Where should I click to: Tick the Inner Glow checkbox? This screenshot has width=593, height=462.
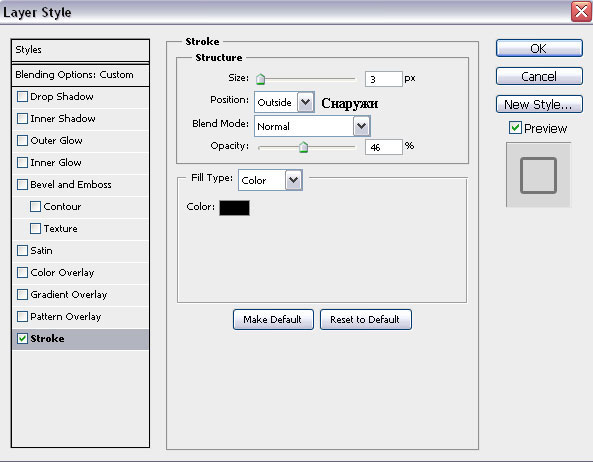[x=22, y=163]
